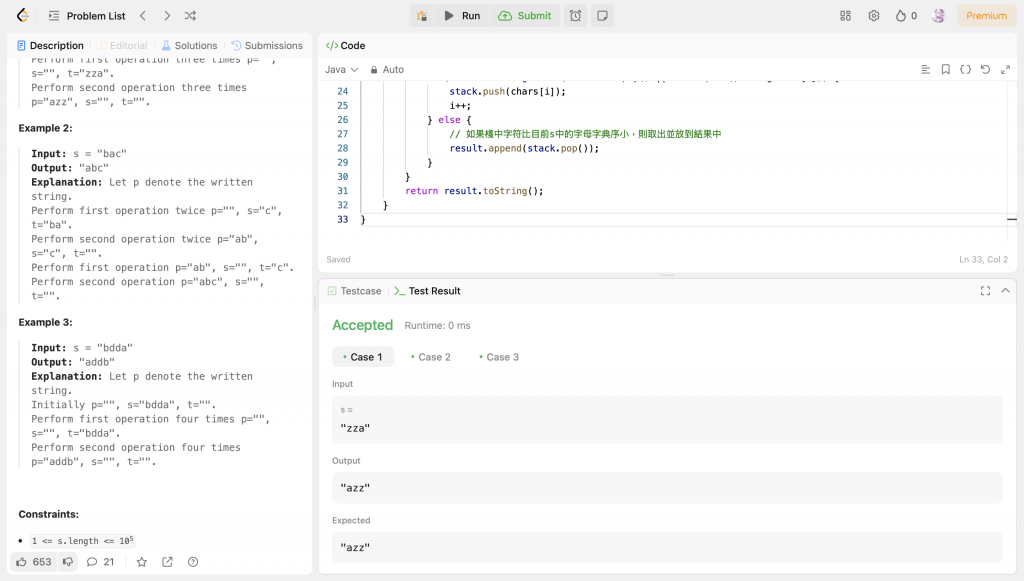Open the help question mark icon
This screenshot has width=1024, height=581.
193,562
